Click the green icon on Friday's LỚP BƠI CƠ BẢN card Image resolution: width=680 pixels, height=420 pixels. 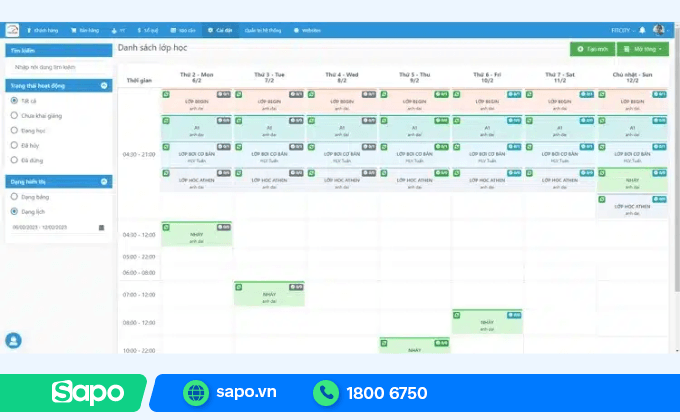[457, 147]
